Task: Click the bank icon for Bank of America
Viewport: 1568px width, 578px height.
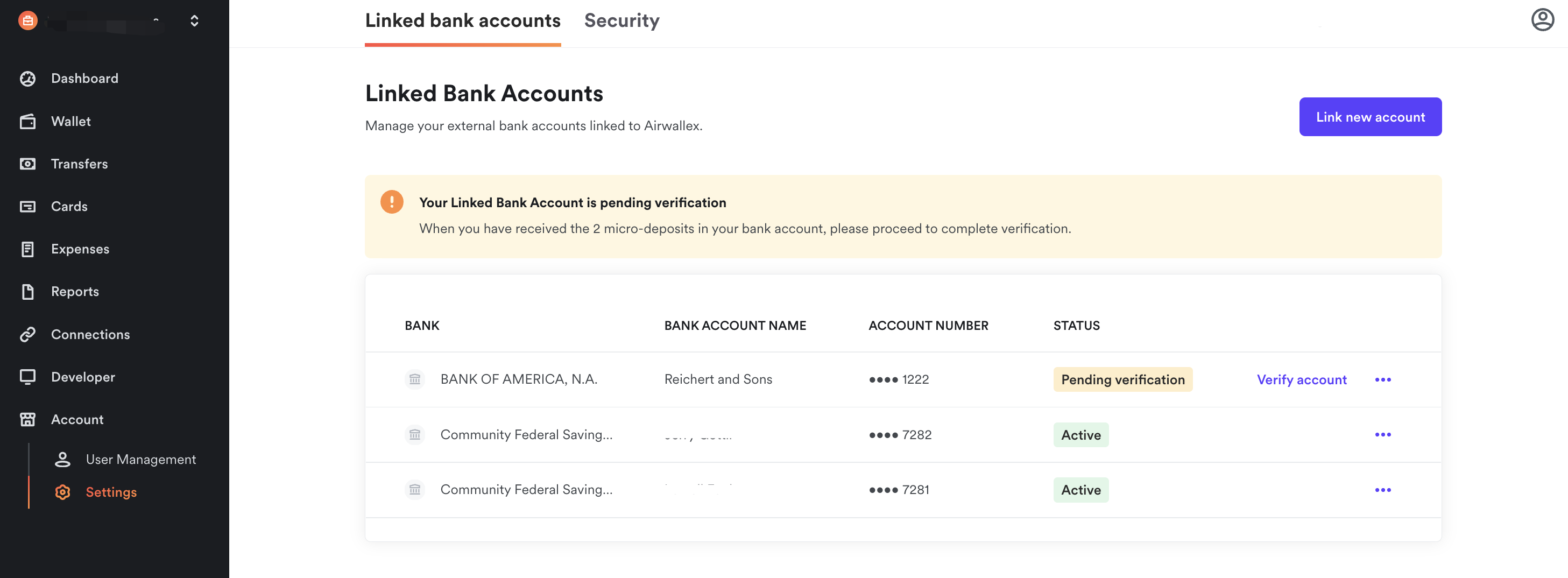Action: point(415,379)
